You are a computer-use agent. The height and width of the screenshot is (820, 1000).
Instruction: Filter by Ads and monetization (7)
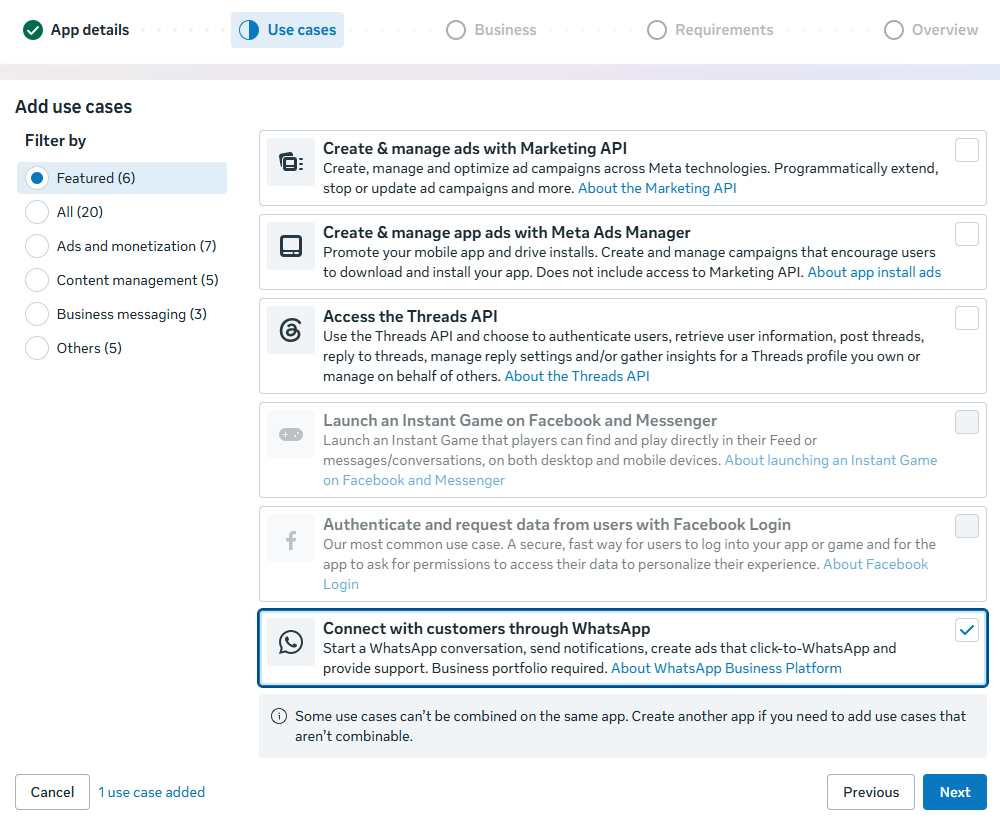(121, 246)
